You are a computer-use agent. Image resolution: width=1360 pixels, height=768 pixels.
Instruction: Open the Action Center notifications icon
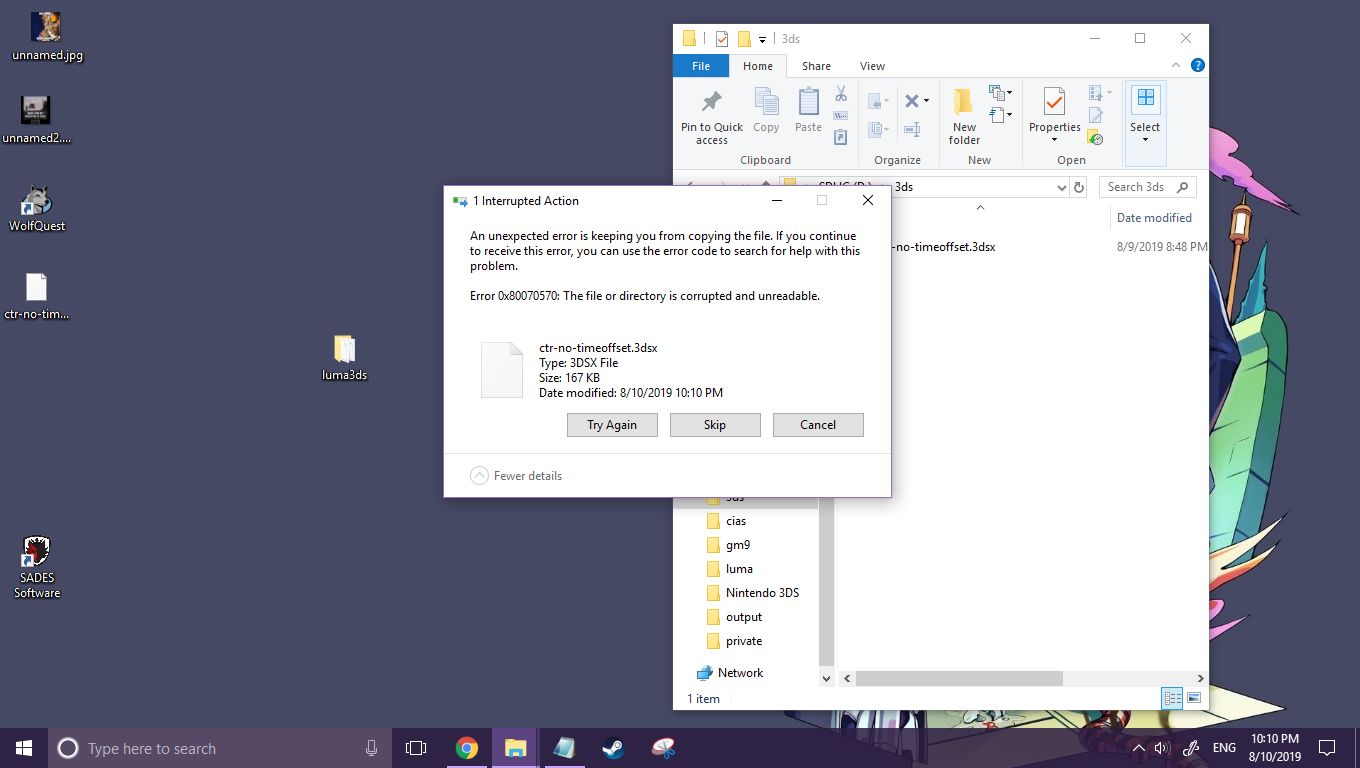[x=1327, y=748]
